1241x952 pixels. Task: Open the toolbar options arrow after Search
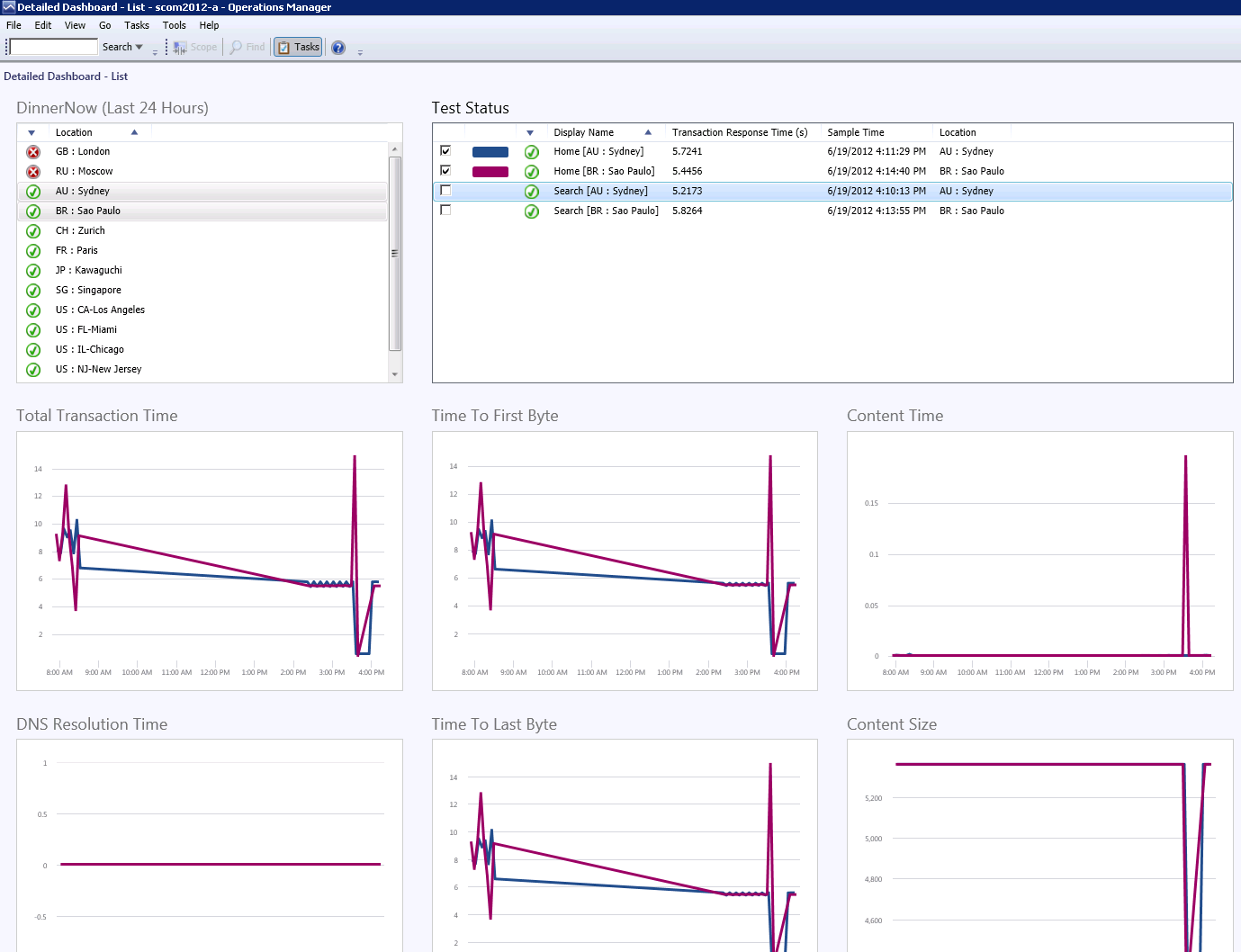155,52
